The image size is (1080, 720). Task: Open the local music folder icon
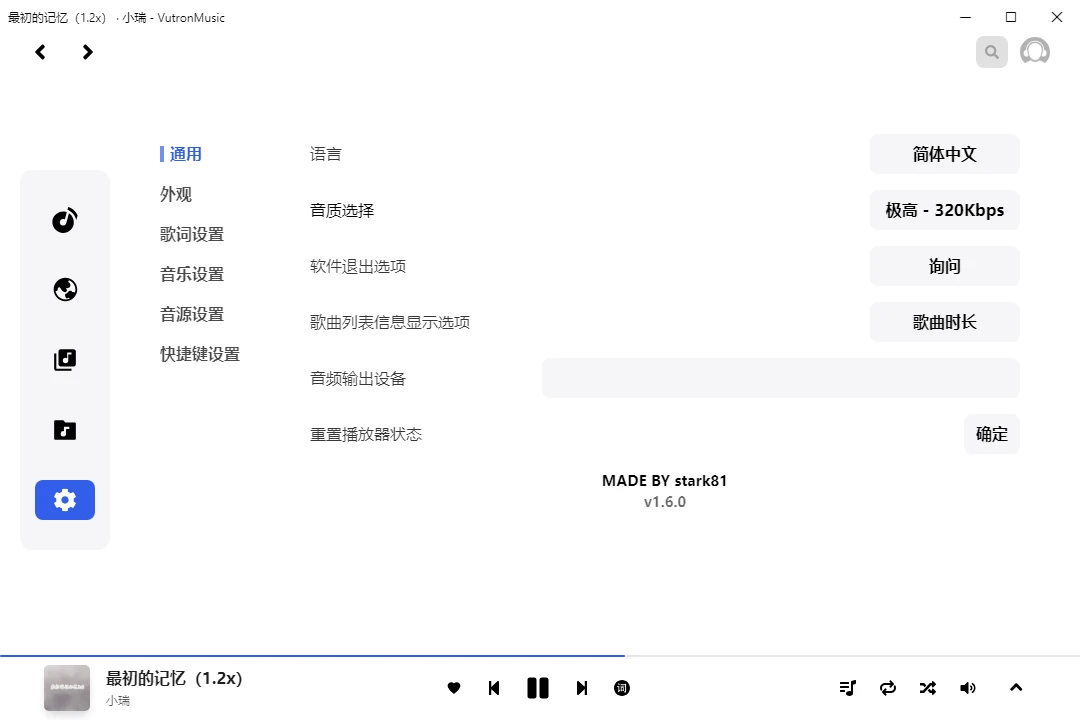pos(65,430)
